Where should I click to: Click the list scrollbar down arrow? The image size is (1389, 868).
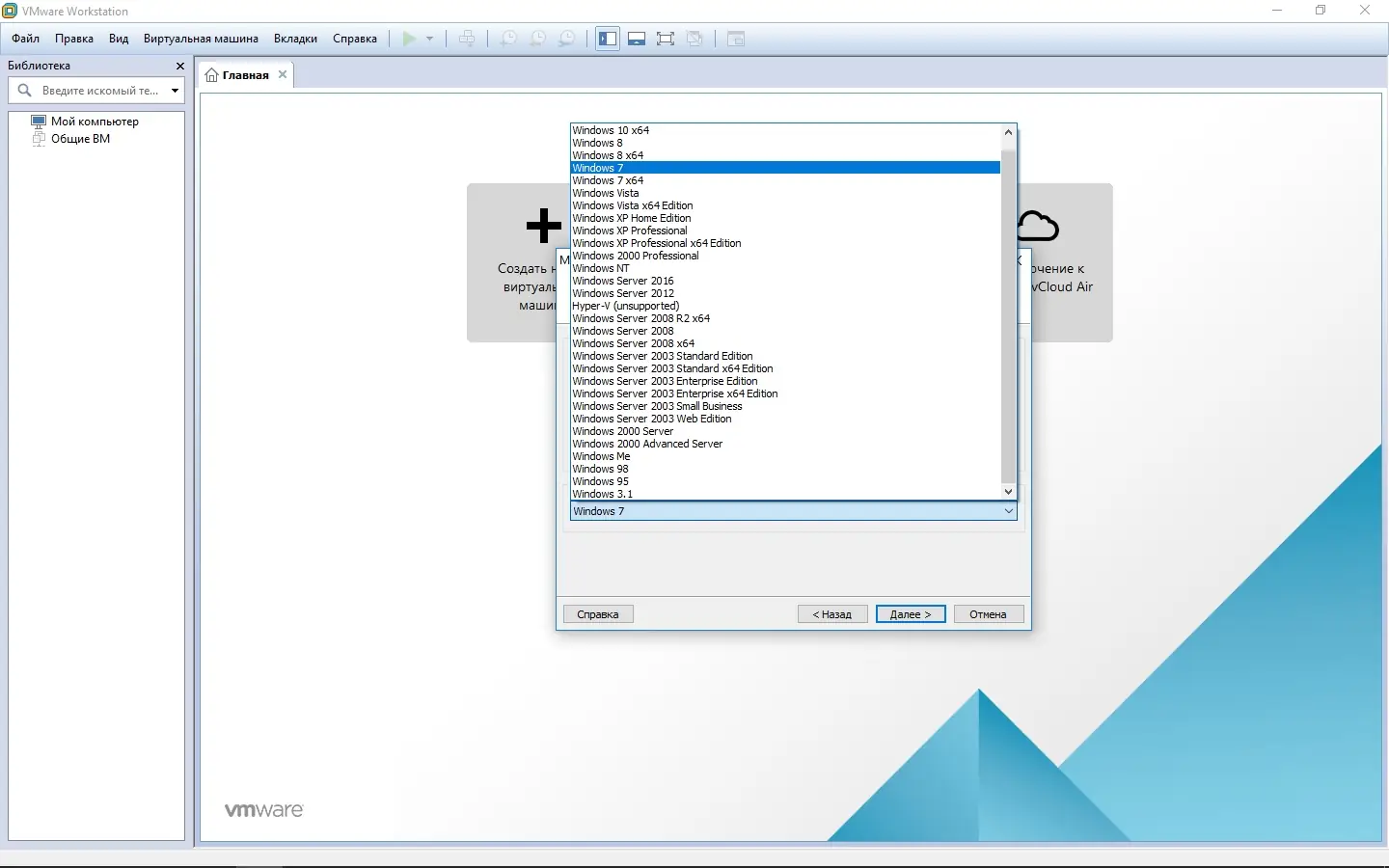[1009, 492]
